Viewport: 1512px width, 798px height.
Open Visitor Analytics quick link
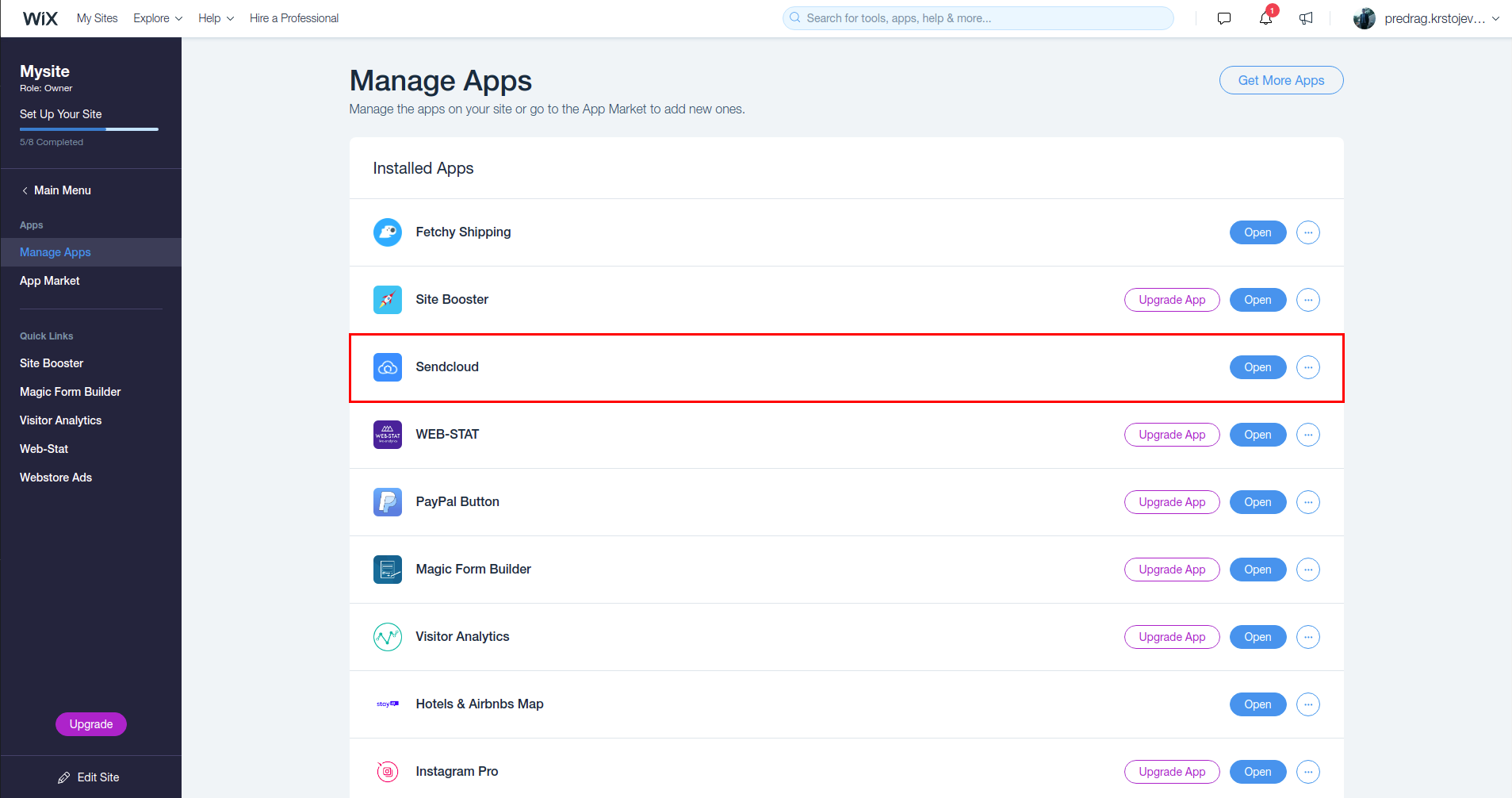[61, 420]
